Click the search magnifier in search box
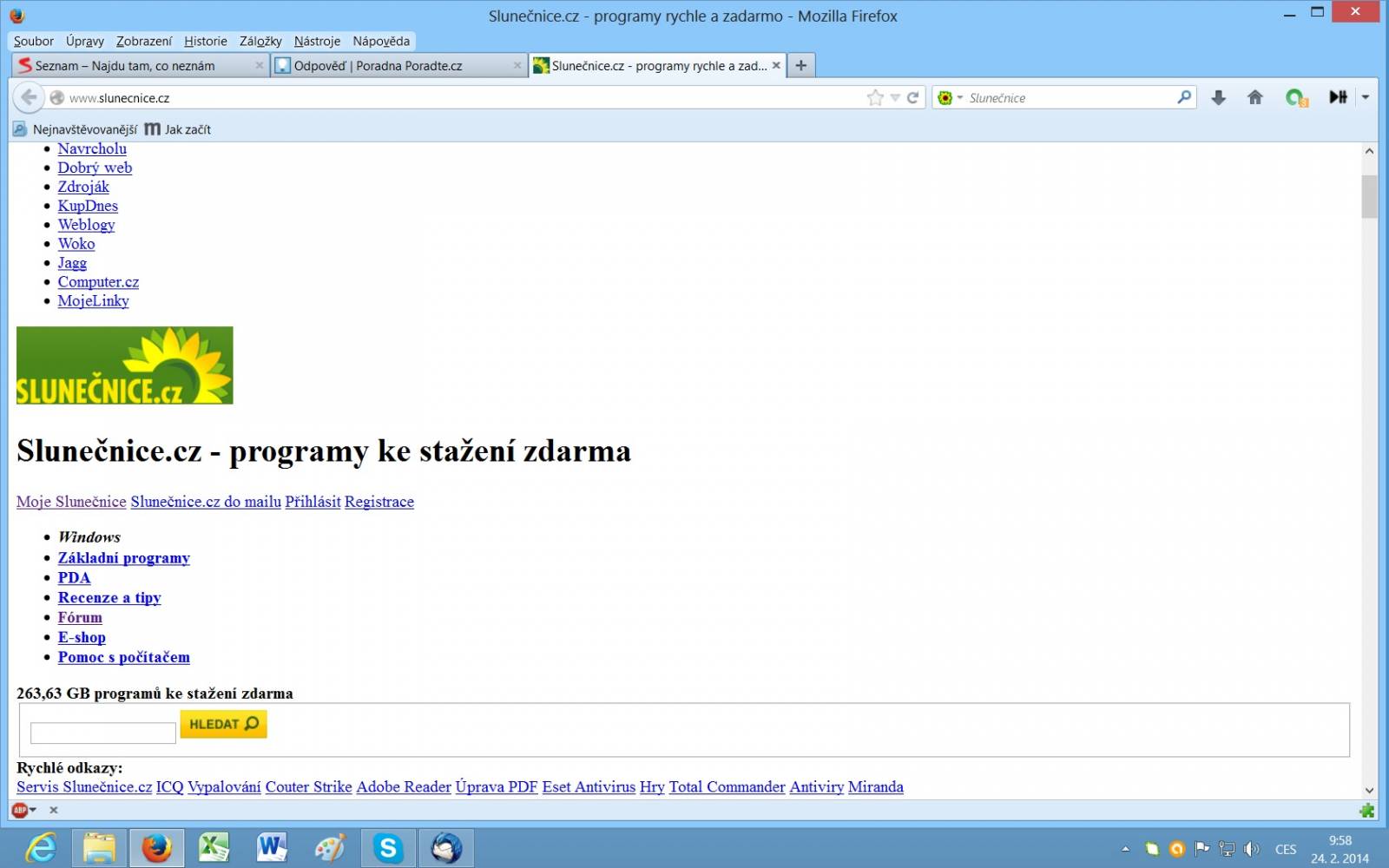1389x868 pixels. [x=1184, y=97]
